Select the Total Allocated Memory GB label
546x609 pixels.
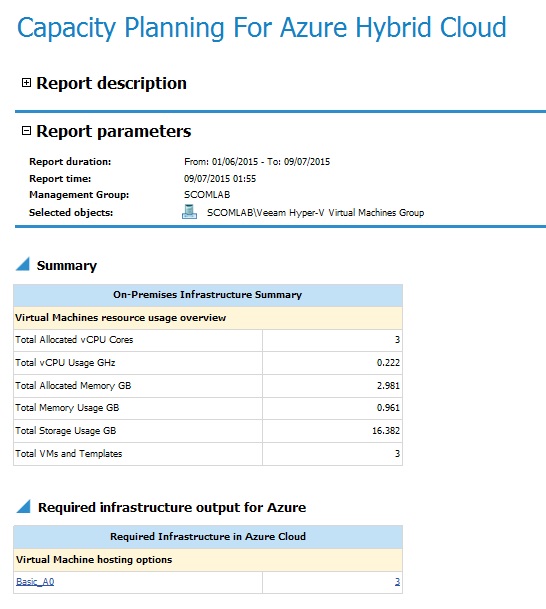click(x=73, y=385)
